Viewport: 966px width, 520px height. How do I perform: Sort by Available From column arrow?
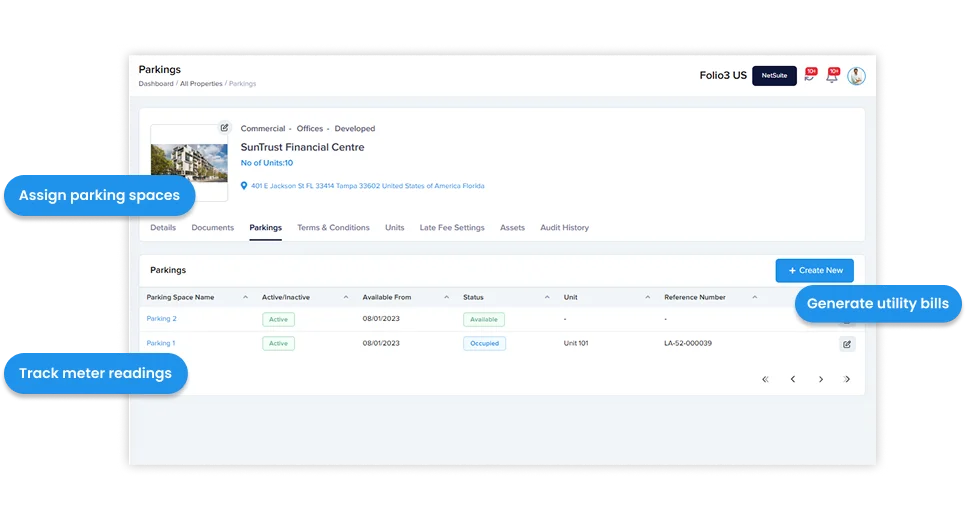tap(447, 297)
